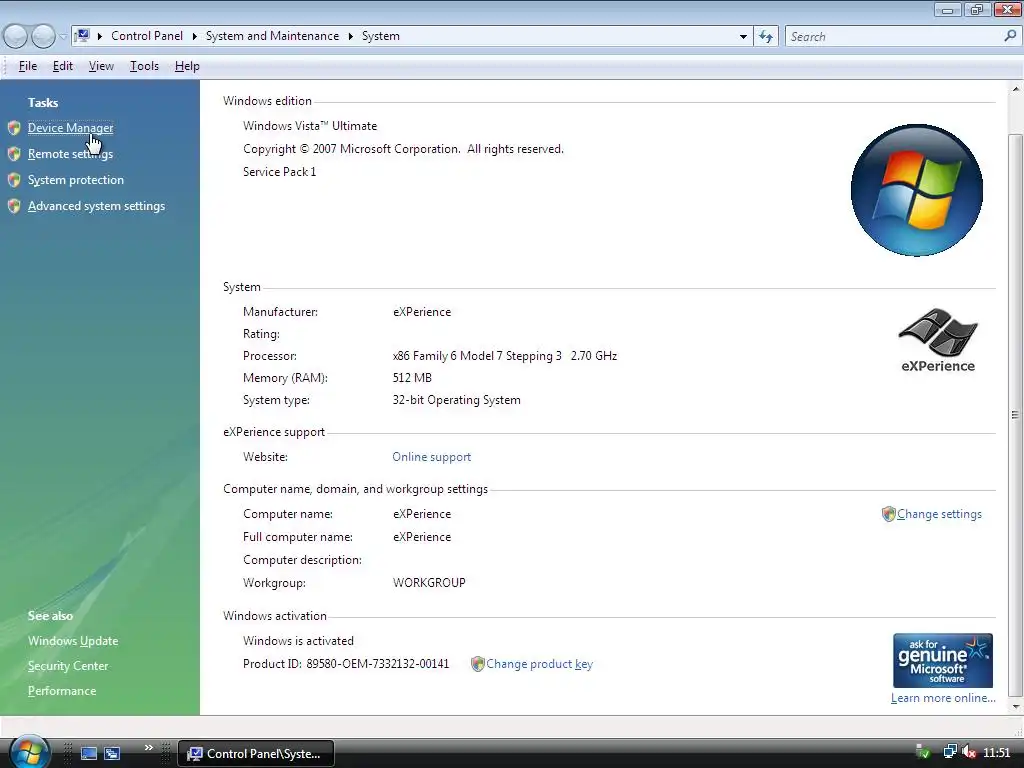Open the View menu
The height and width of the screenshot is (768, 1024).
click(x=101, y=66)
